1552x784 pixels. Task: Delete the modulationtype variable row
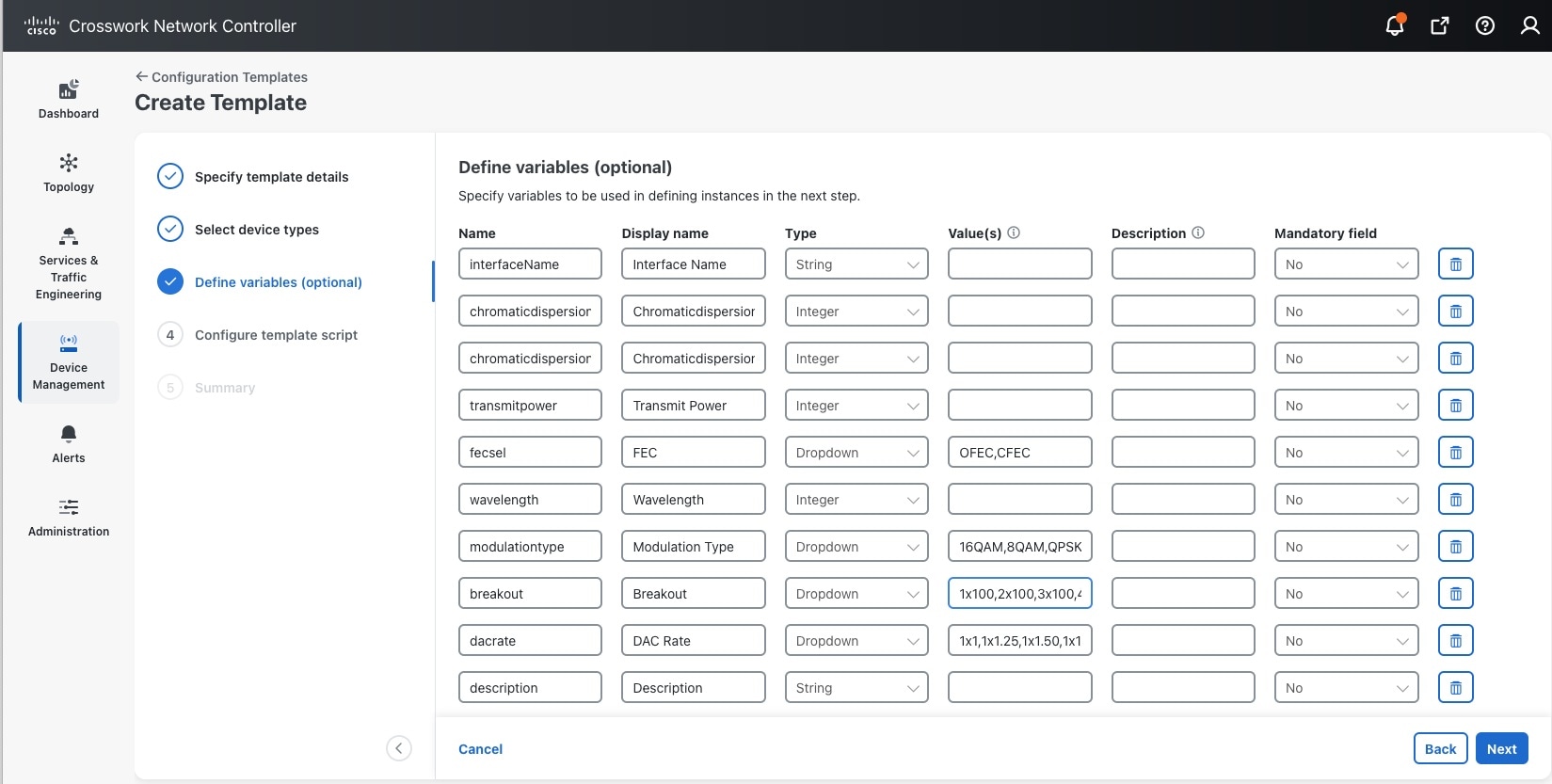(1456, 546)
